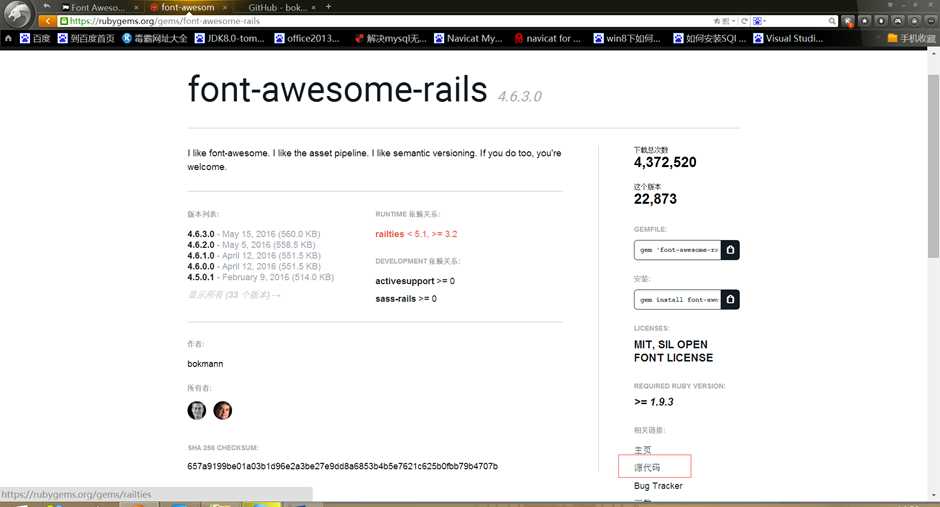Click version 4.6.0.0 in versions list
The height and width of the screenshot is (507, 940).
point(200,266)
